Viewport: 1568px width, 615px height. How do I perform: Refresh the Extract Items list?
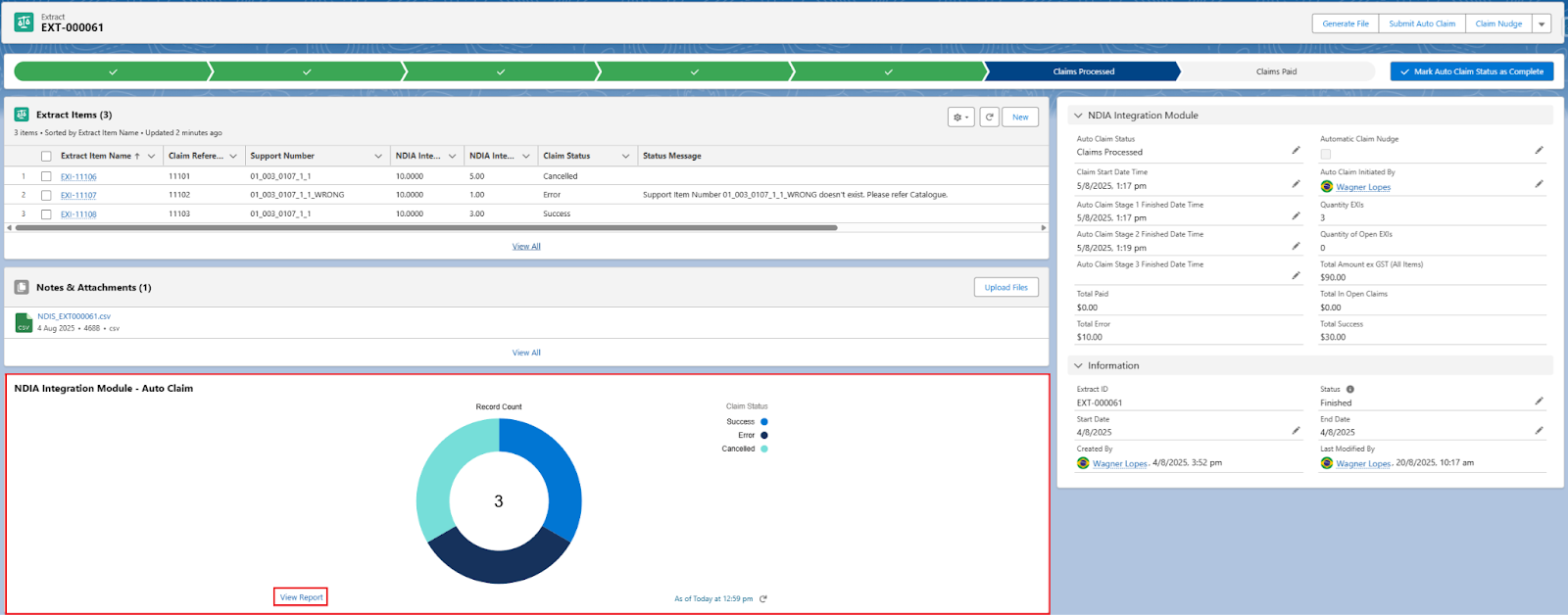pyautogui.click(x=990, y=118)
